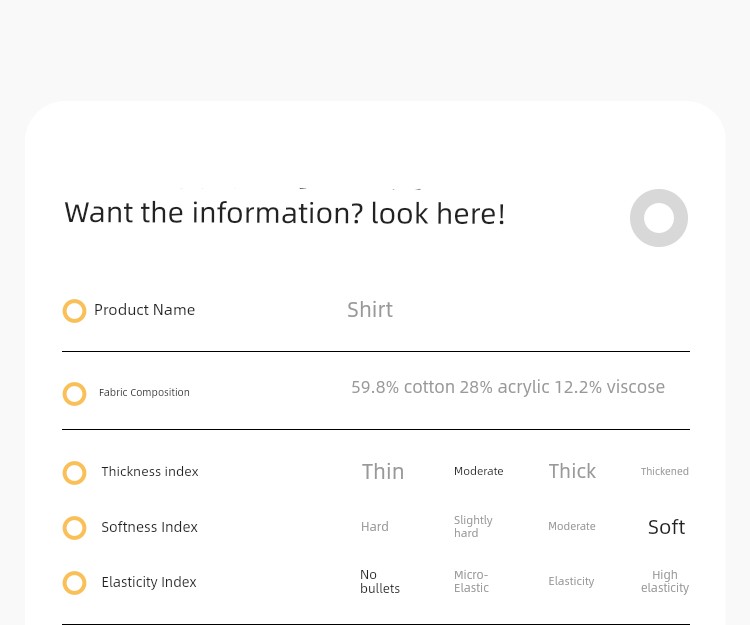This screenshot has width=750, height=625.
Task: Choose the Soft softness option
Action: 666,527
